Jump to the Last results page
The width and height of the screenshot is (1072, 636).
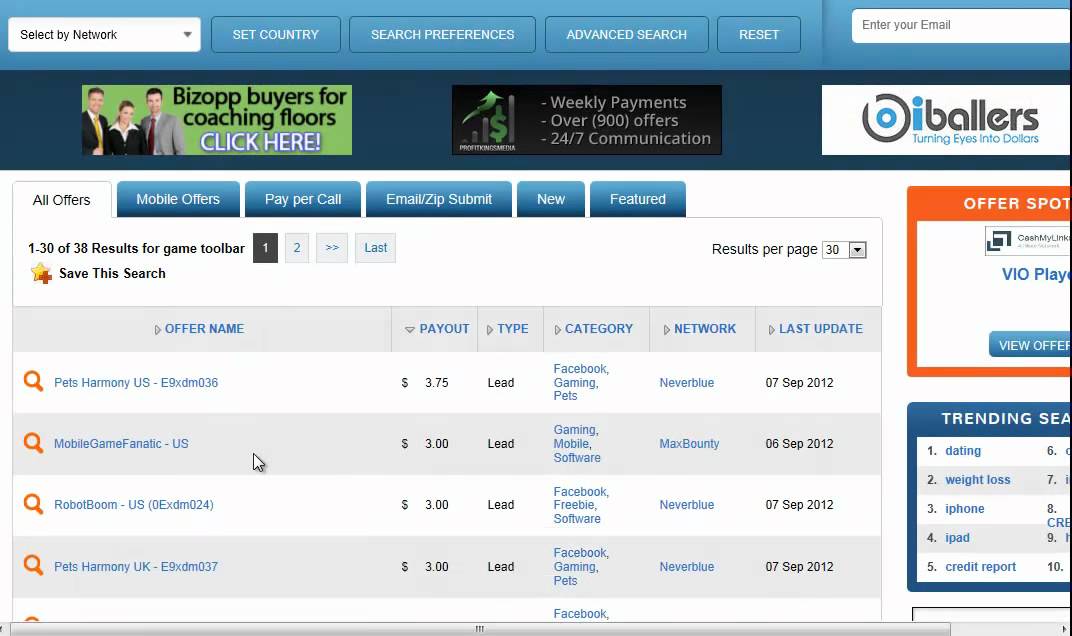(375, 248)
